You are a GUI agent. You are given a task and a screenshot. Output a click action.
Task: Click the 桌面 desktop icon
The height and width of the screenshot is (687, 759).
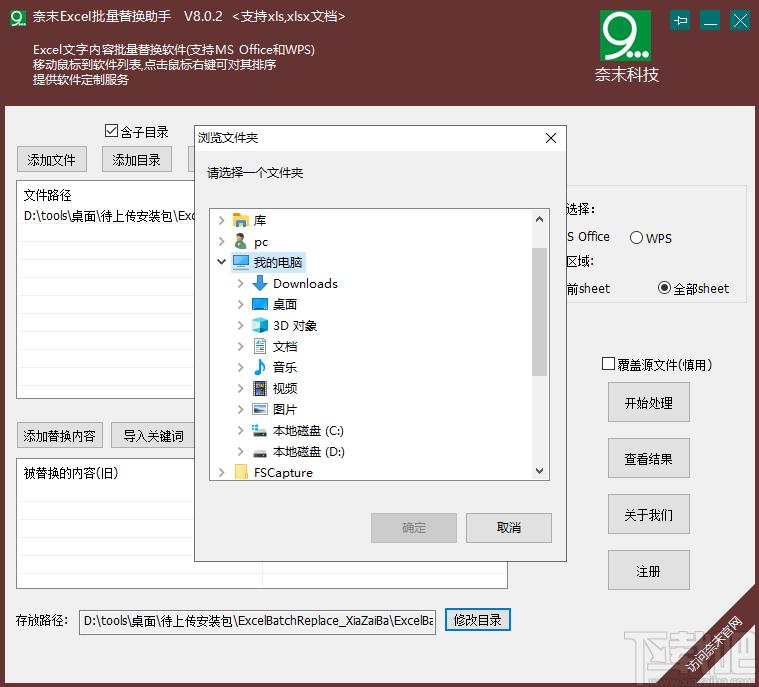260,304
